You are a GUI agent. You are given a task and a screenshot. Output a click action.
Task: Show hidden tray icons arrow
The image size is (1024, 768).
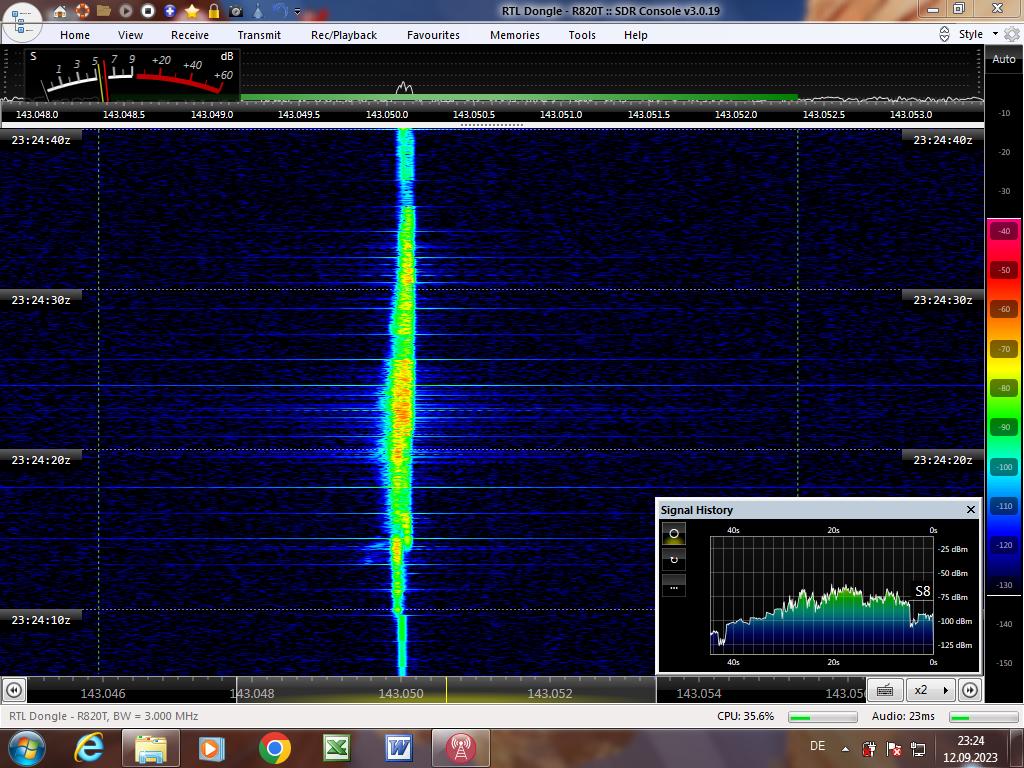845,749
